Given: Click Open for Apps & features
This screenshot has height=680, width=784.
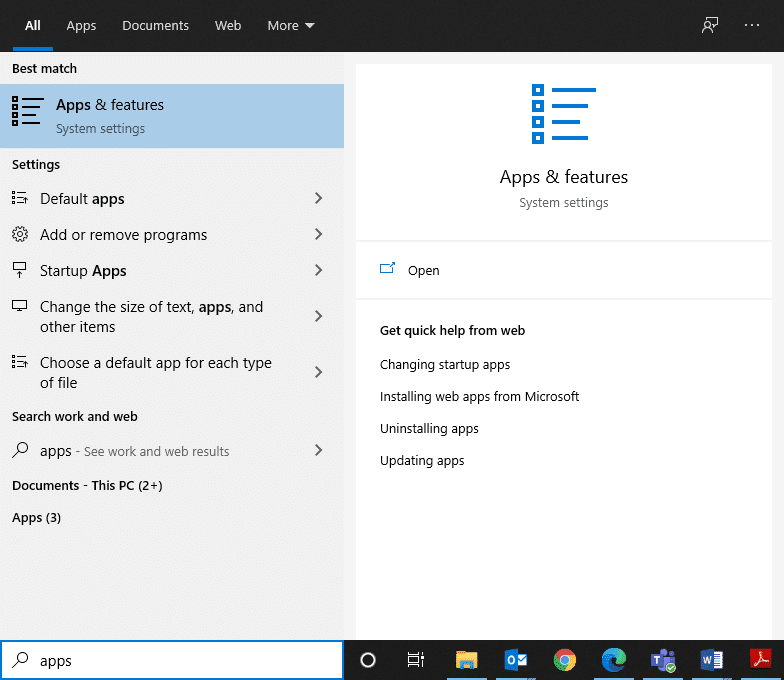Looking at the screenshot, I should 423,270.
